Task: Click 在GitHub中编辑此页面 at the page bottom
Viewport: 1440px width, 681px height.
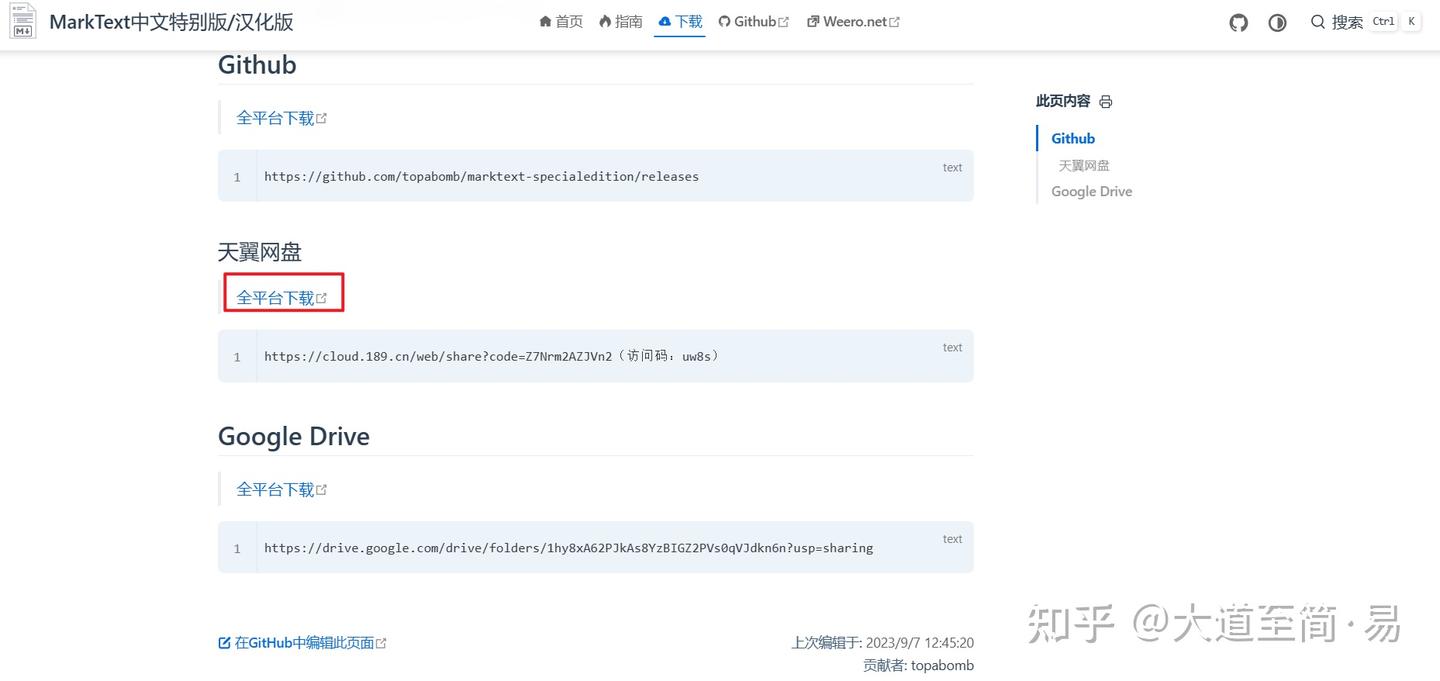Action: tap(302, 641)
